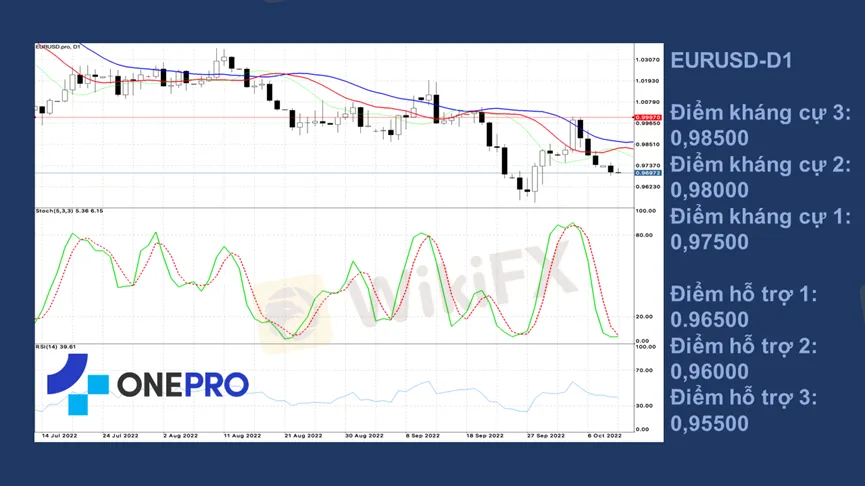Viewport: 865px width, 486px height.
Task: Click the 0,97500 resistance value
Action: [709, 242]
